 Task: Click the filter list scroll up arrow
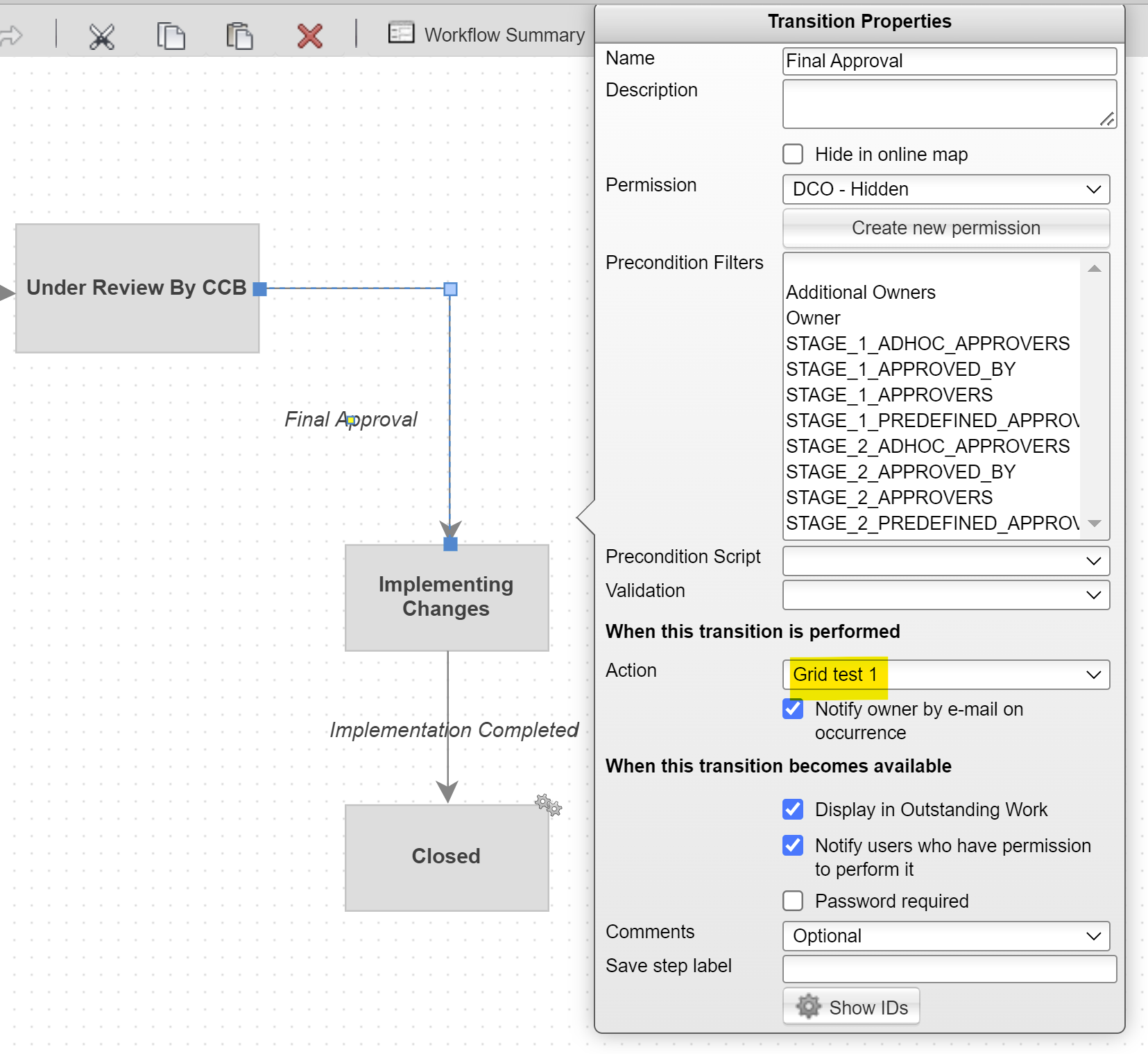pyautogui.click(x=1095, y=268)
